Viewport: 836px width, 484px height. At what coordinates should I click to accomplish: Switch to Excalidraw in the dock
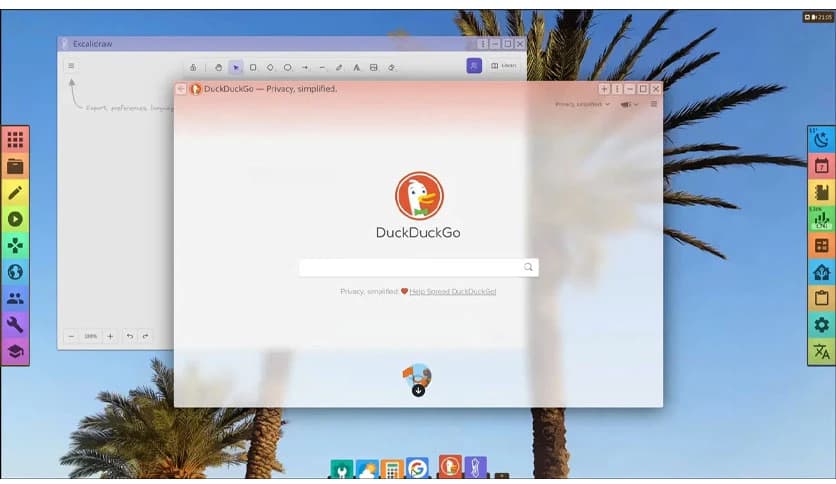pyautogui.click(x=476, y=467)
